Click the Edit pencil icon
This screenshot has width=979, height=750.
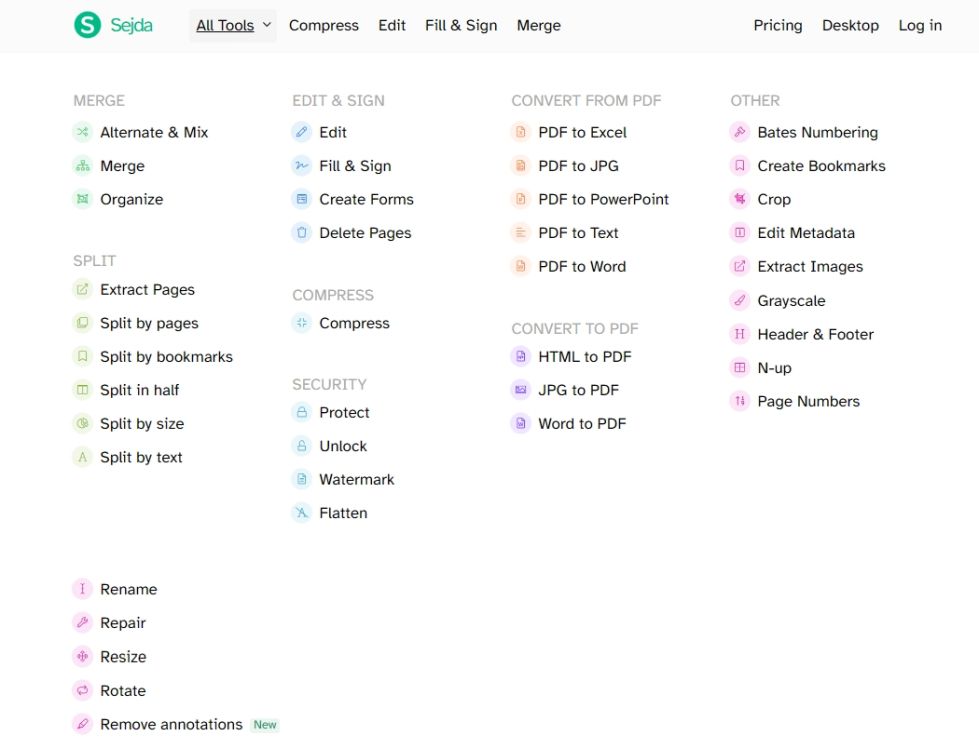(302, 132)
